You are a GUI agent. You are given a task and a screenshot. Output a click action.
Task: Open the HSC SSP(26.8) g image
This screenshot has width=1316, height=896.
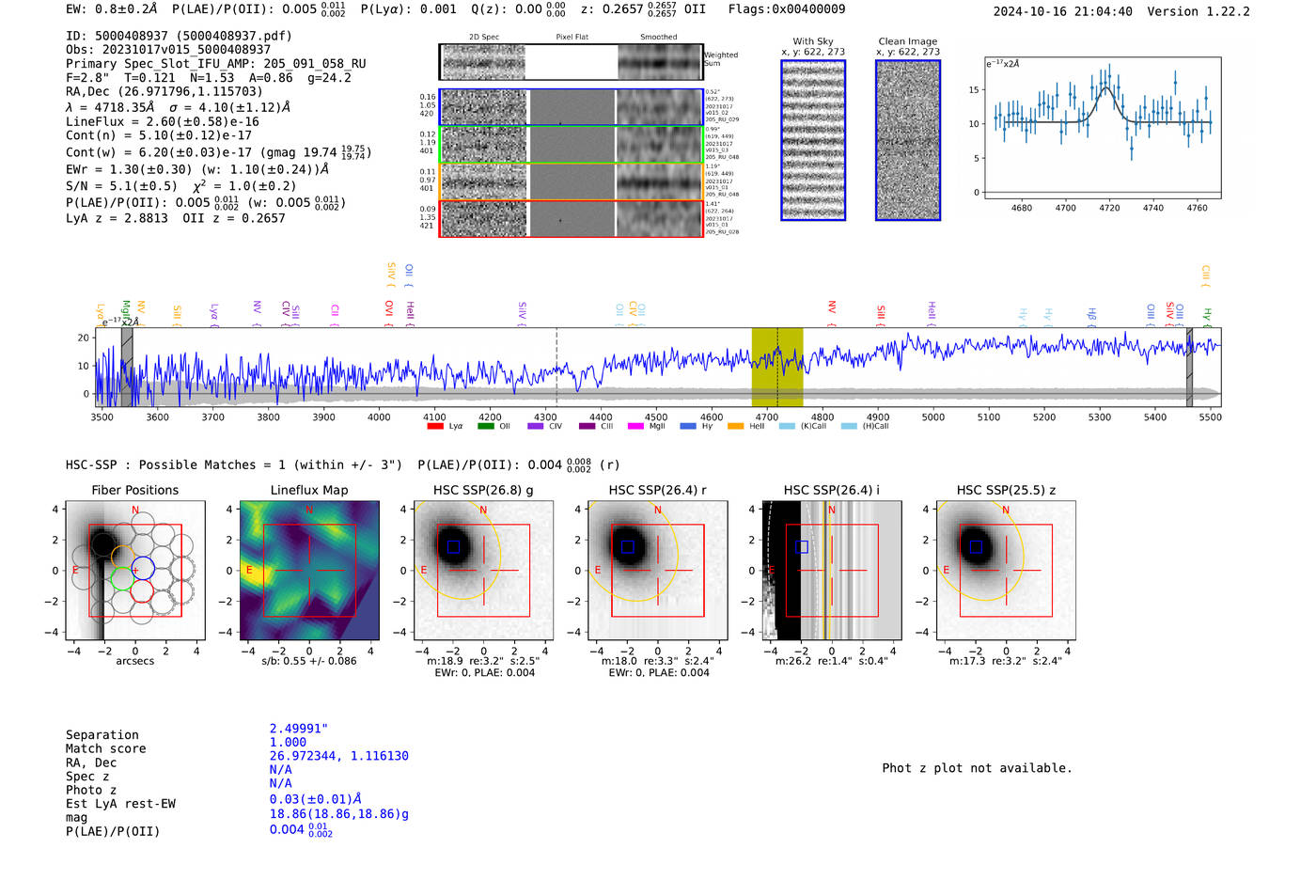point(483,570)
